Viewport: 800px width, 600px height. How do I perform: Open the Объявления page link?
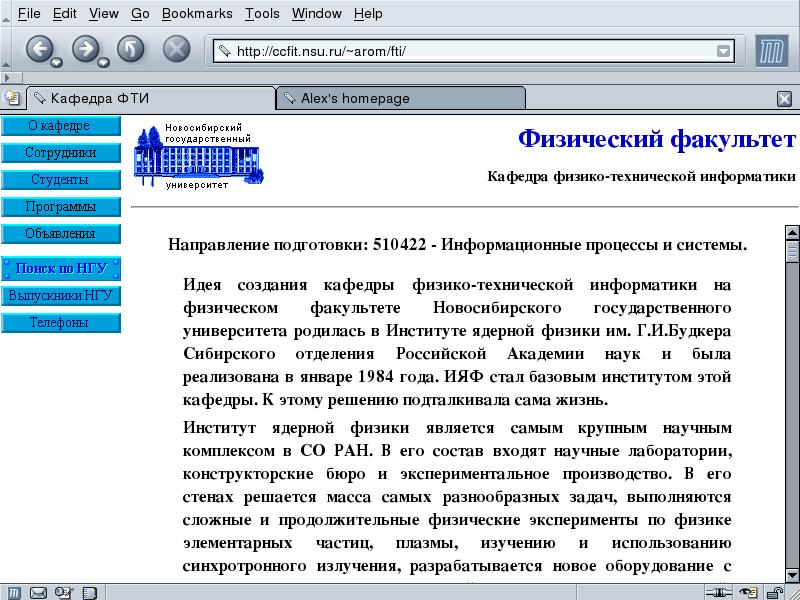click(x=61, y=234)
